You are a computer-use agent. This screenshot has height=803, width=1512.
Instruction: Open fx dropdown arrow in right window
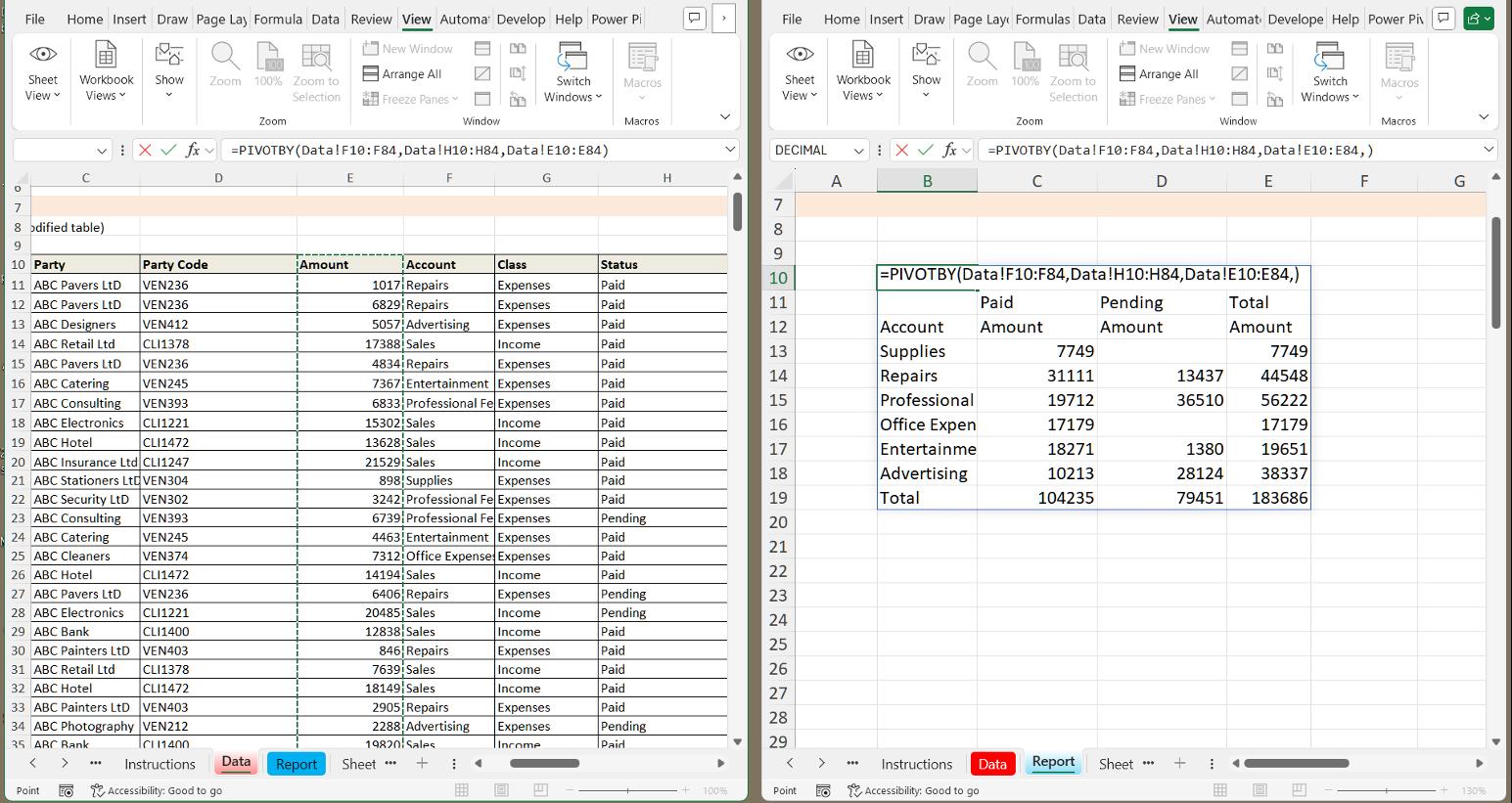[967, 151]
